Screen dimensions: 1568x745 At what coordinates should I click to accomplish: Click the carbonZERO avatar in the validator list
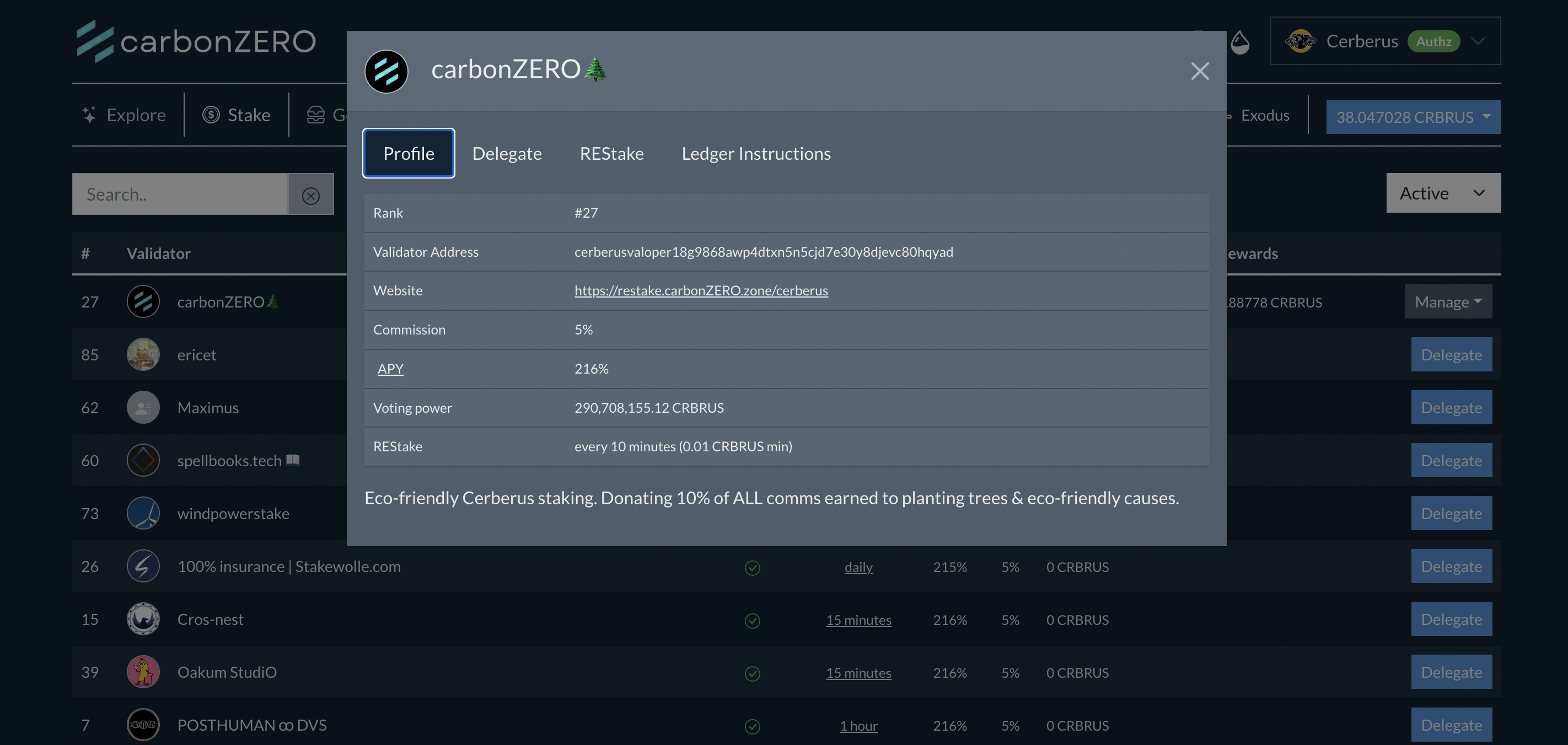(143, 301)
